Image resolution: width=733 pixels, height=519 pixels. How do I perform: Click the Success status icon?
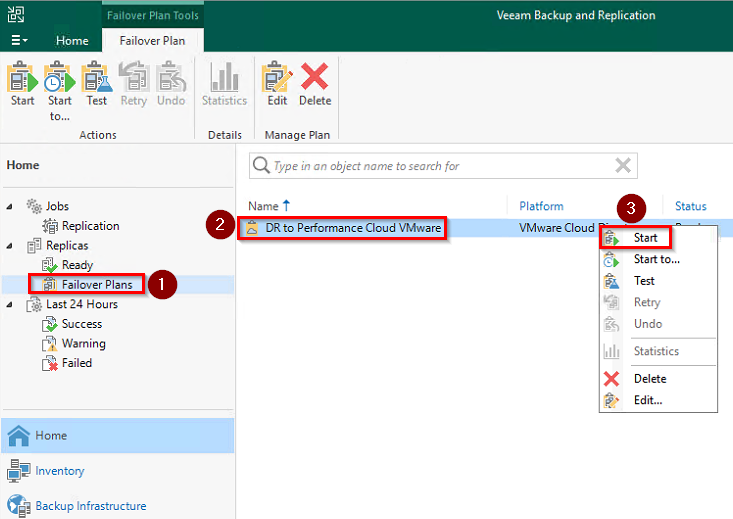tap(50, 324)
